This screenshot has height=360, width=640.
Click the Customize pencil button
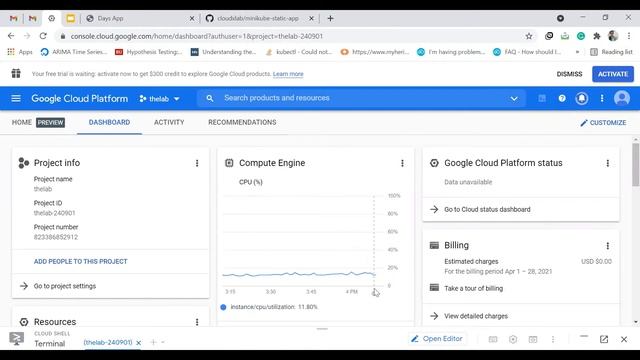point(603,122)
